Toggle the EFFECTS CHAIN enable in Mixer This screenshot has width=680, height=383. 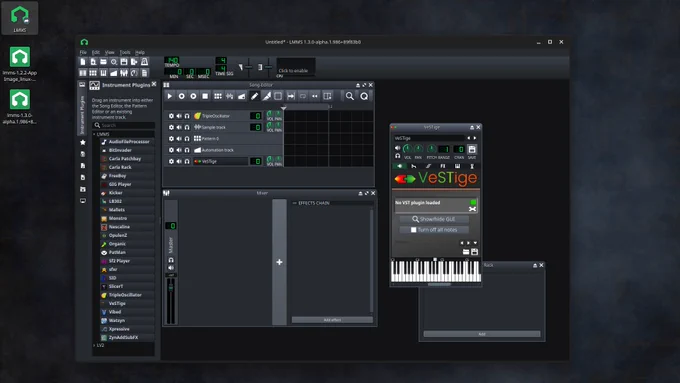(x=294, y=203)
